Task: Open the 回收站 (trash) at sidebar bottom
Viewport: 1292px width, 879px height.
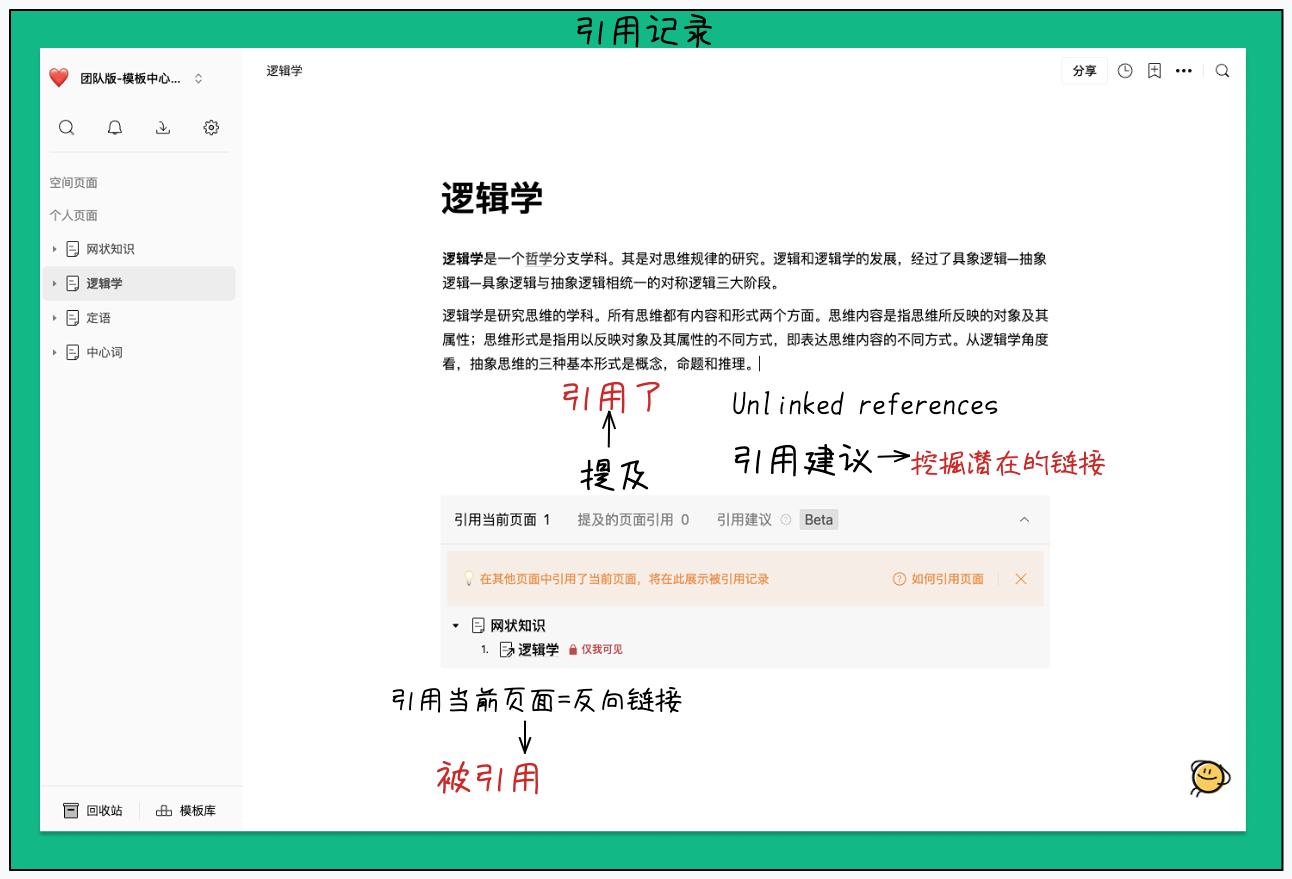Action: 92,810
